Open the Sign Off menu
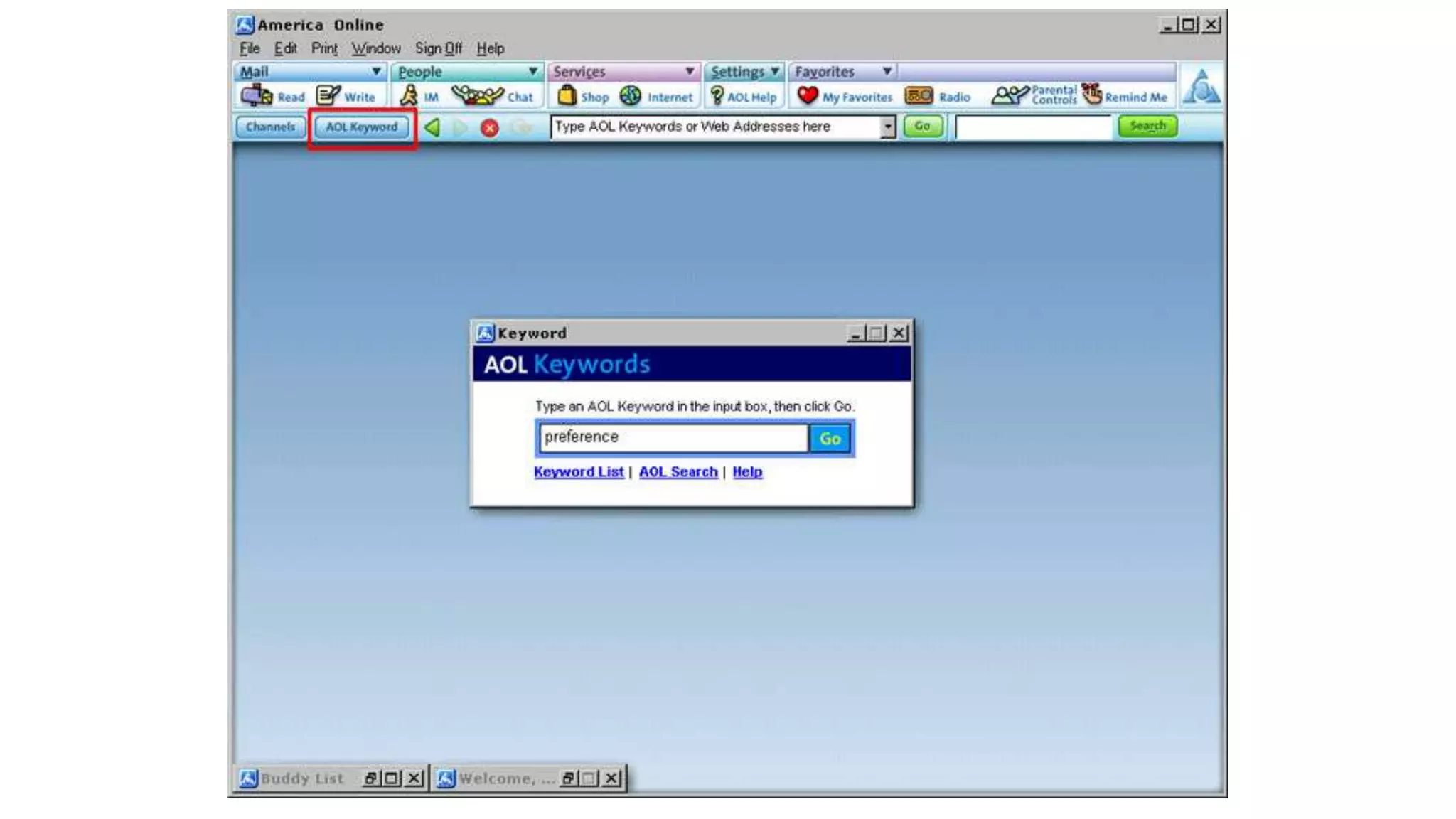Viewport: 1456px width, 819px height. coord(438,48)
